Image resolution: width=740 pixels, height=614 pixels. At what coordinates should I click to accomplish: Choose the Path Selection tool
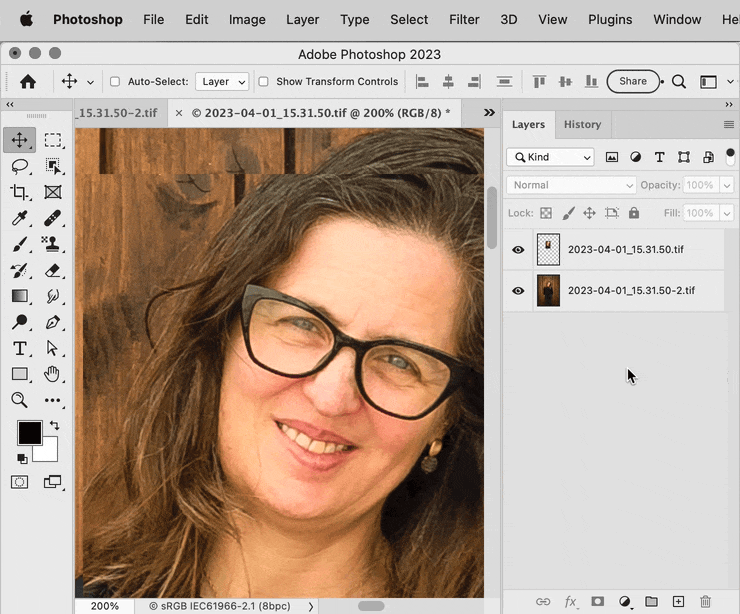(52, 348)
